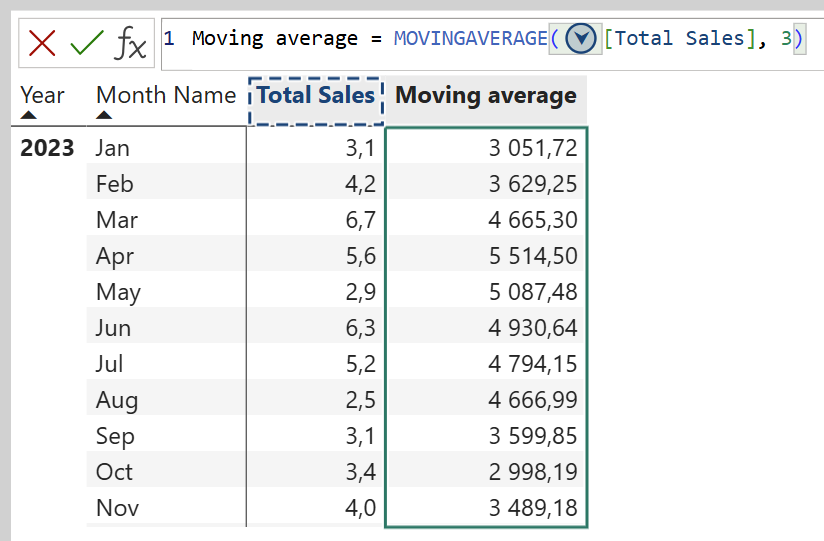Sort by the Month Name column header
Viewport: 824px width, 541px height.
tap(166, 95)
